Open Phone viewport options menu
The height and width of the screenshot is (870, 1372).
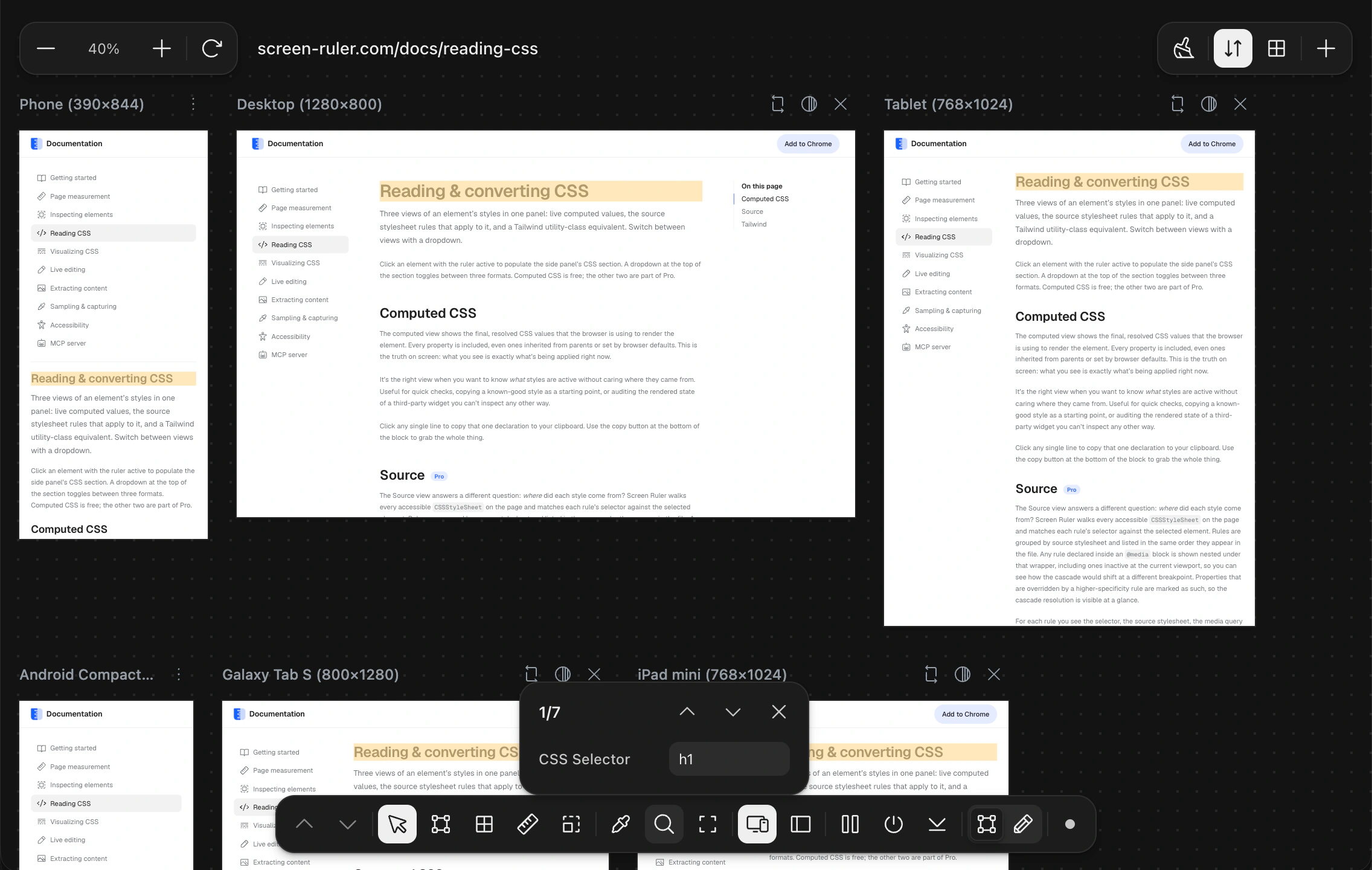193,104
